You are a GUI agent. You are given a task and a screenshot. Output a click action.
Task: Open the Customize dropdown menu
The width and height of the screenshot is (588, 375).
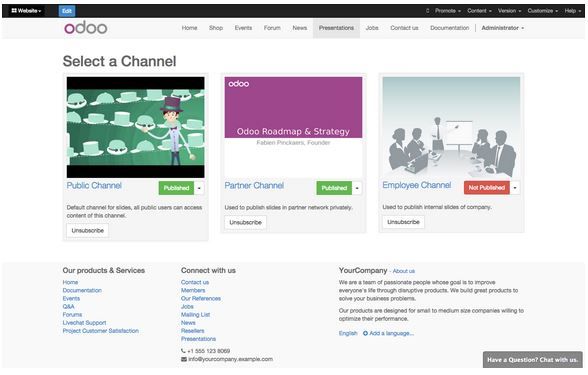point(543,11)
